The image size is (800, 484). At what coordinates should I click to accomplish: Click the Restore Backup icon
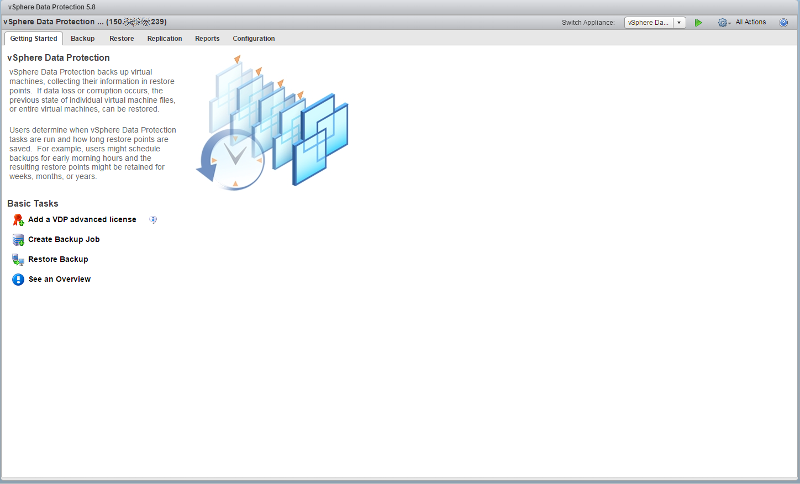tap(18, 260)
